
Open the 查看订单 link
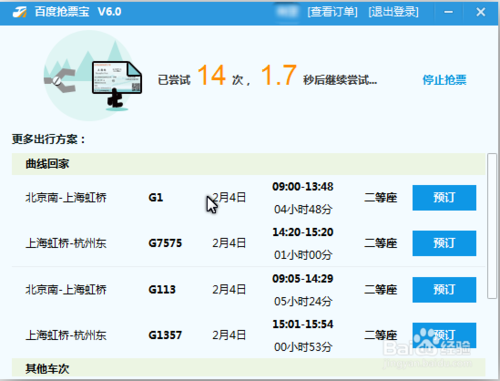coord(332,12)
